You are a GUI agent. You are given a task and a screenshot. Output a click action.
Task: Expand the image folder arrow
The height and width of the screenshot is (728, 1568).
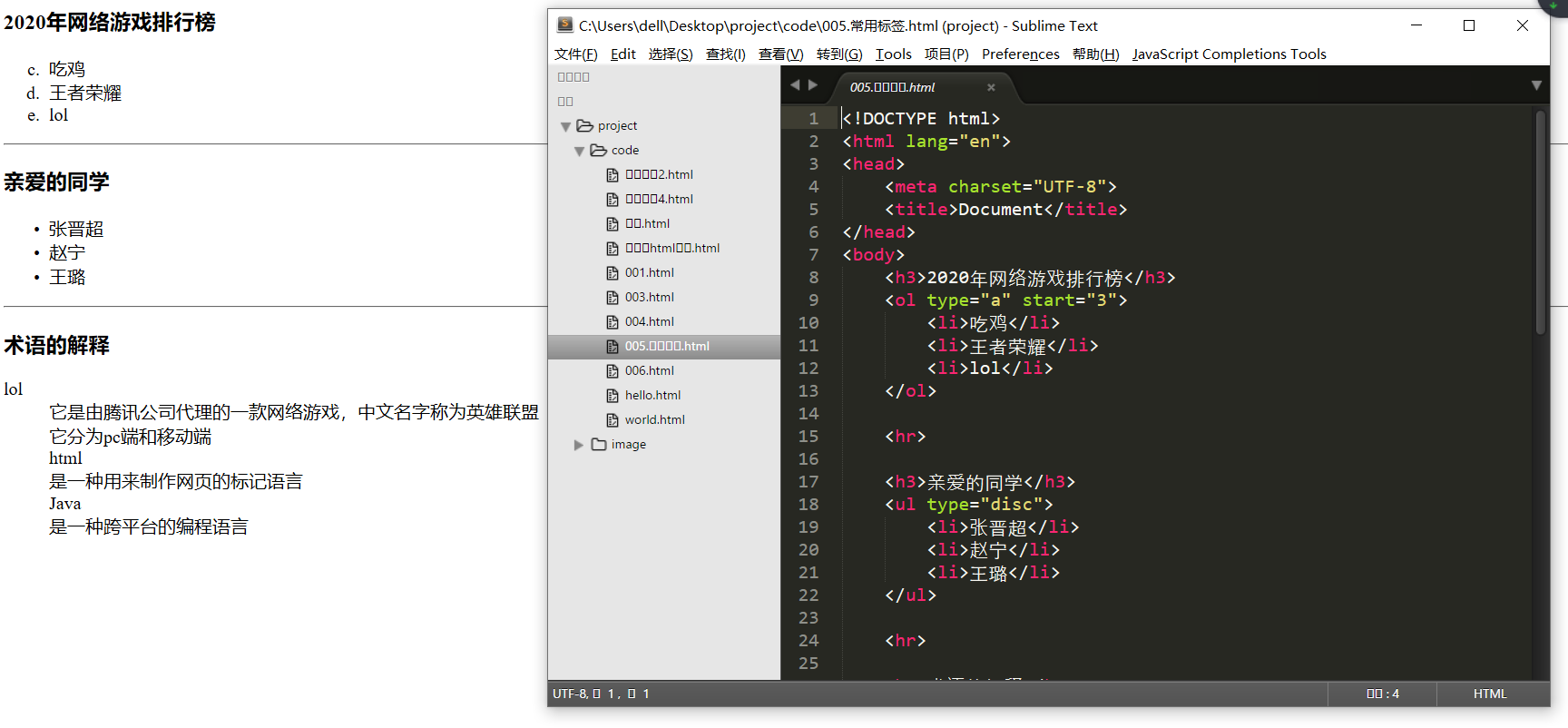pyautogui.click(x=579, y=445)
